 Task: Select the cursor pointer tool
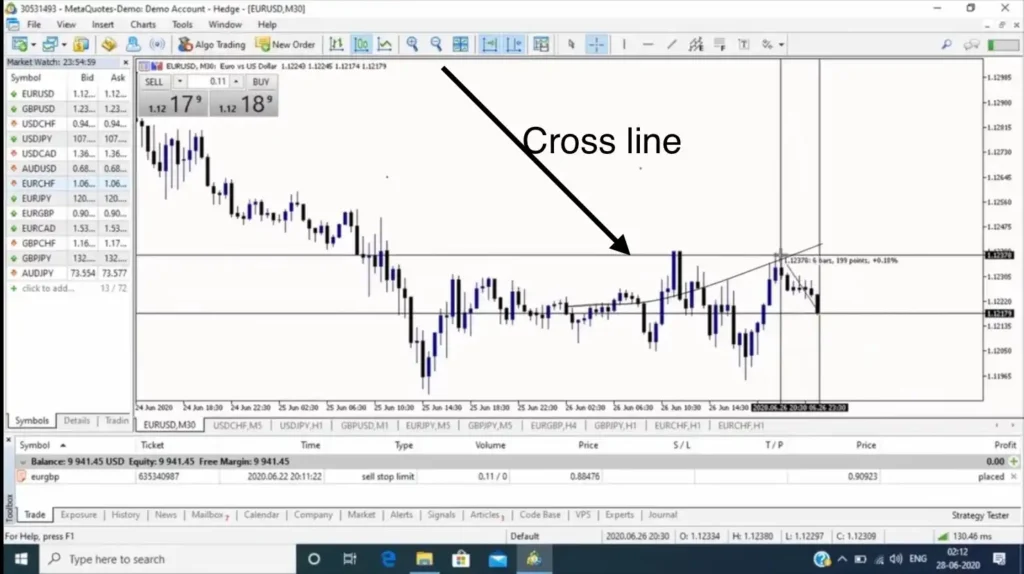pyautogui.click(x=571, y=44)
